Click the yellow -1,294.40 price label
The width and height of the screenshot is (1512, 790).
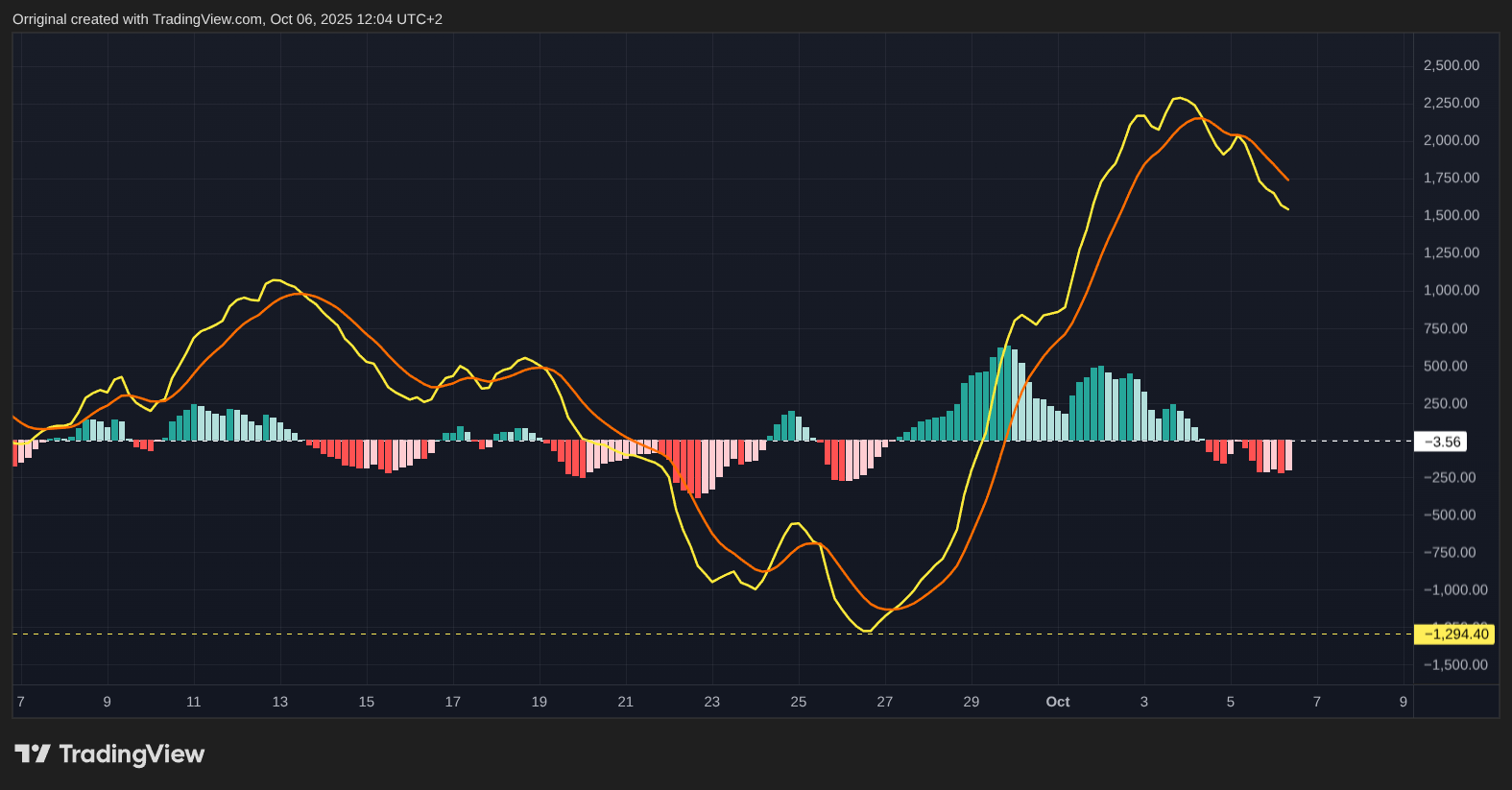point(1454,634)
